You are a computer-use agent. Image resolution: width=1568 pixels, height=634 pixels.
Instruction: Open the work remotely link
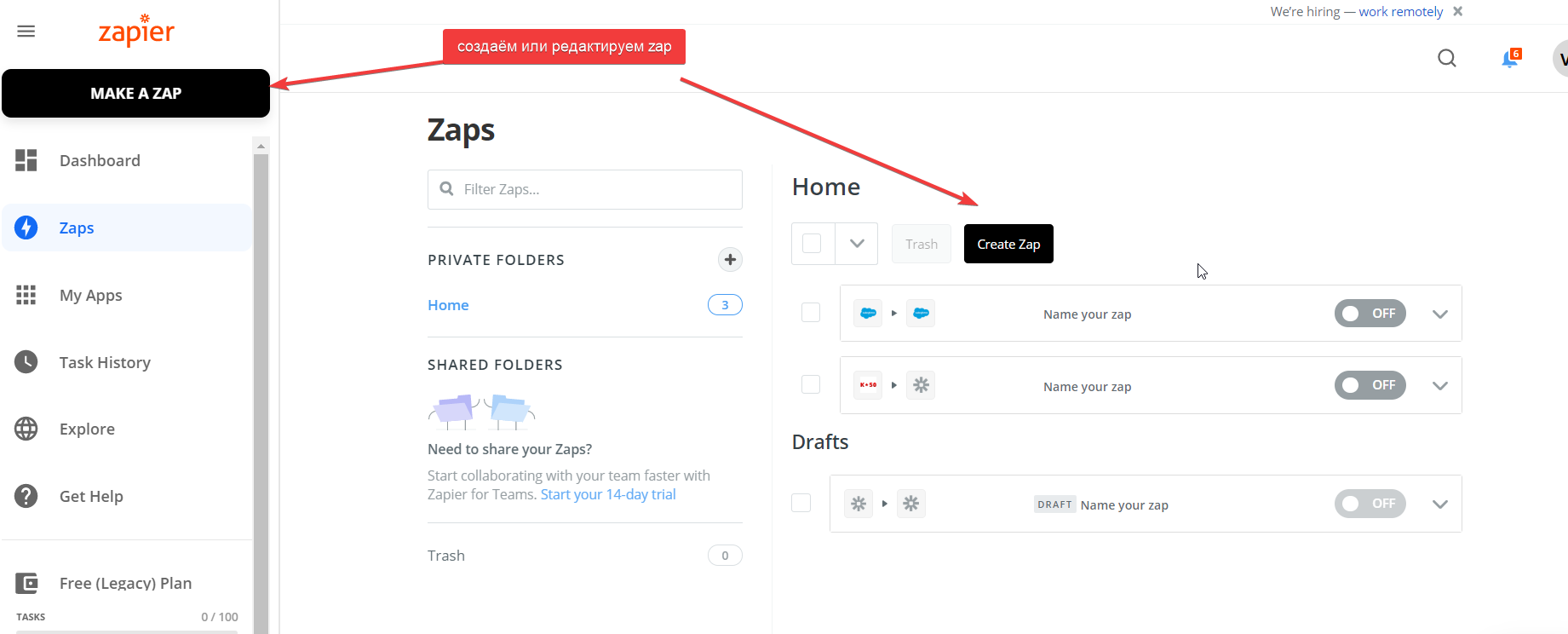point(1400,11)
